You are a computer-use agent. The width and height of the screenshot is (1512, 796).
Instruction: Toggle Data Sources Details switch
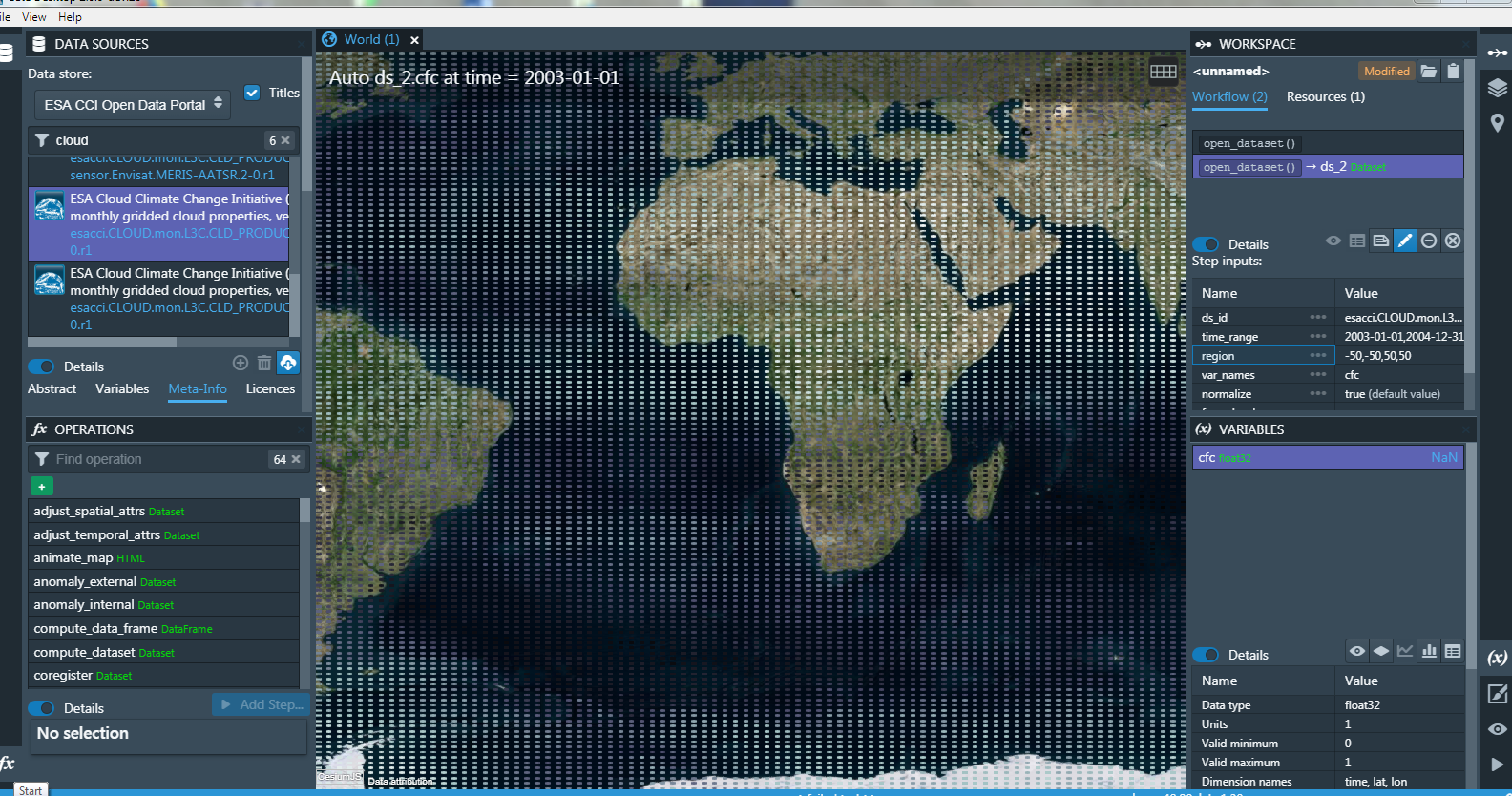41,367
